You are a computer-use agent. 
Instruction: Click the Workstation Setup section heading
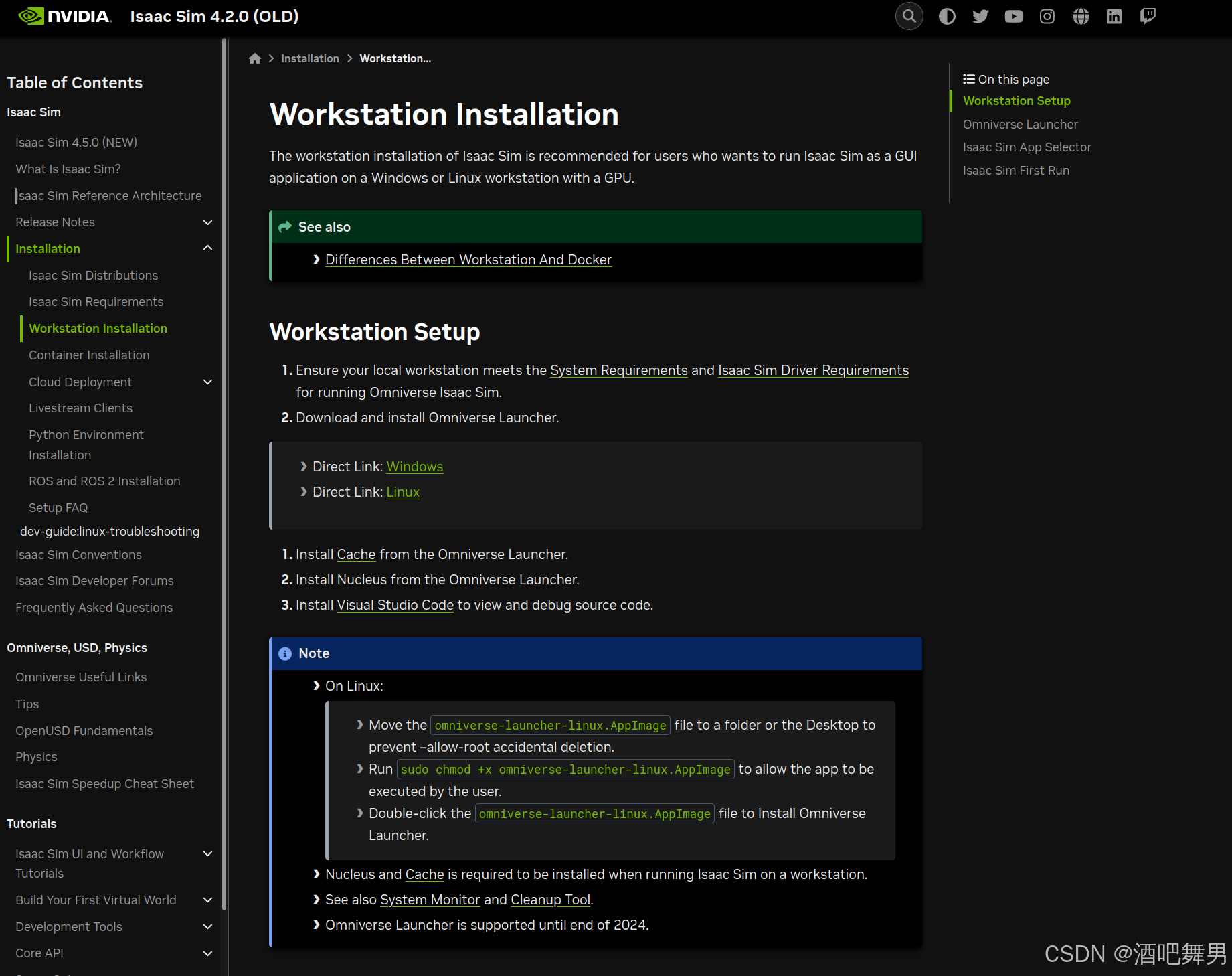click(x=374, y=332)
